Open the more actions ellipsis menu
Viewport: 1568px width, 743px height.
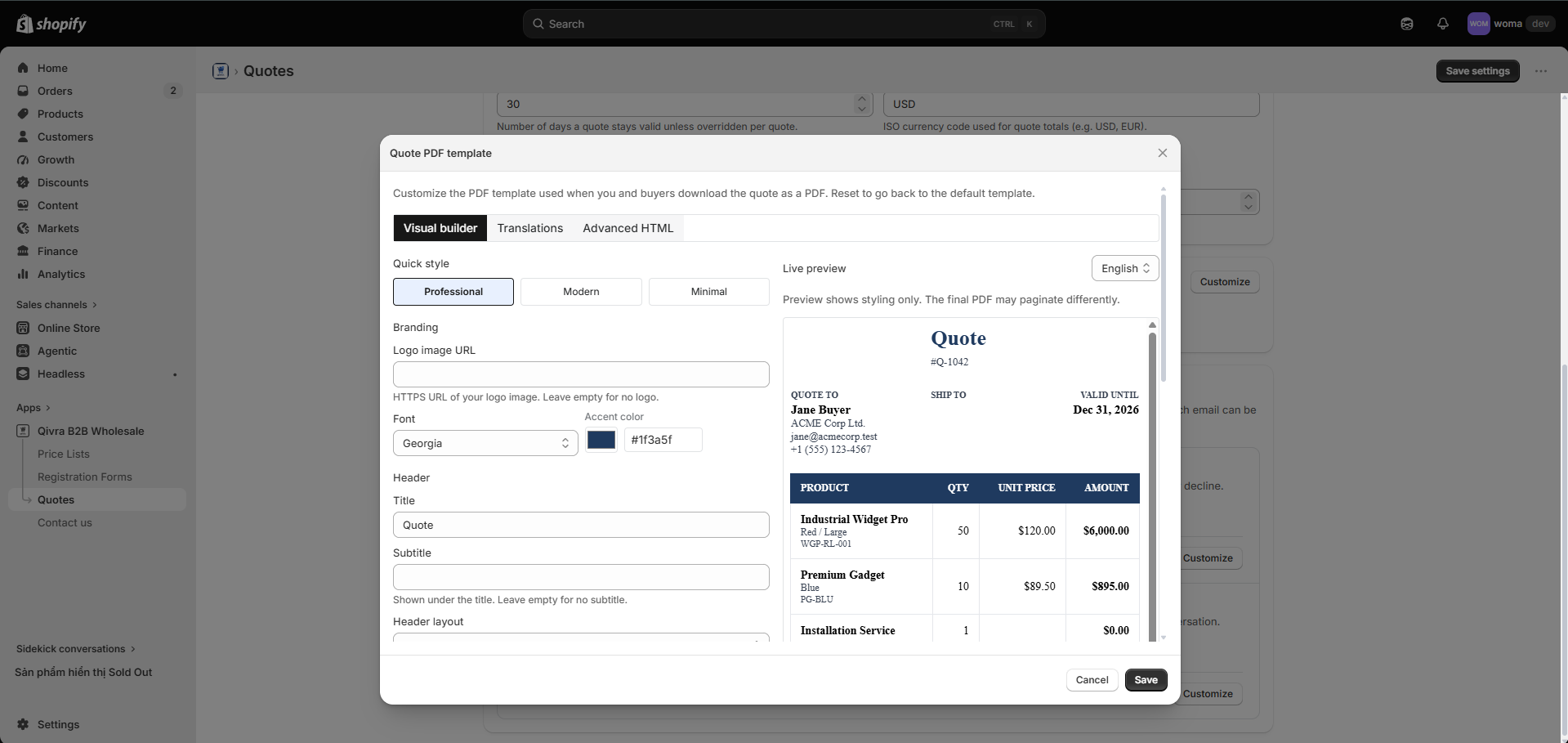click(x=1541, y=71)
